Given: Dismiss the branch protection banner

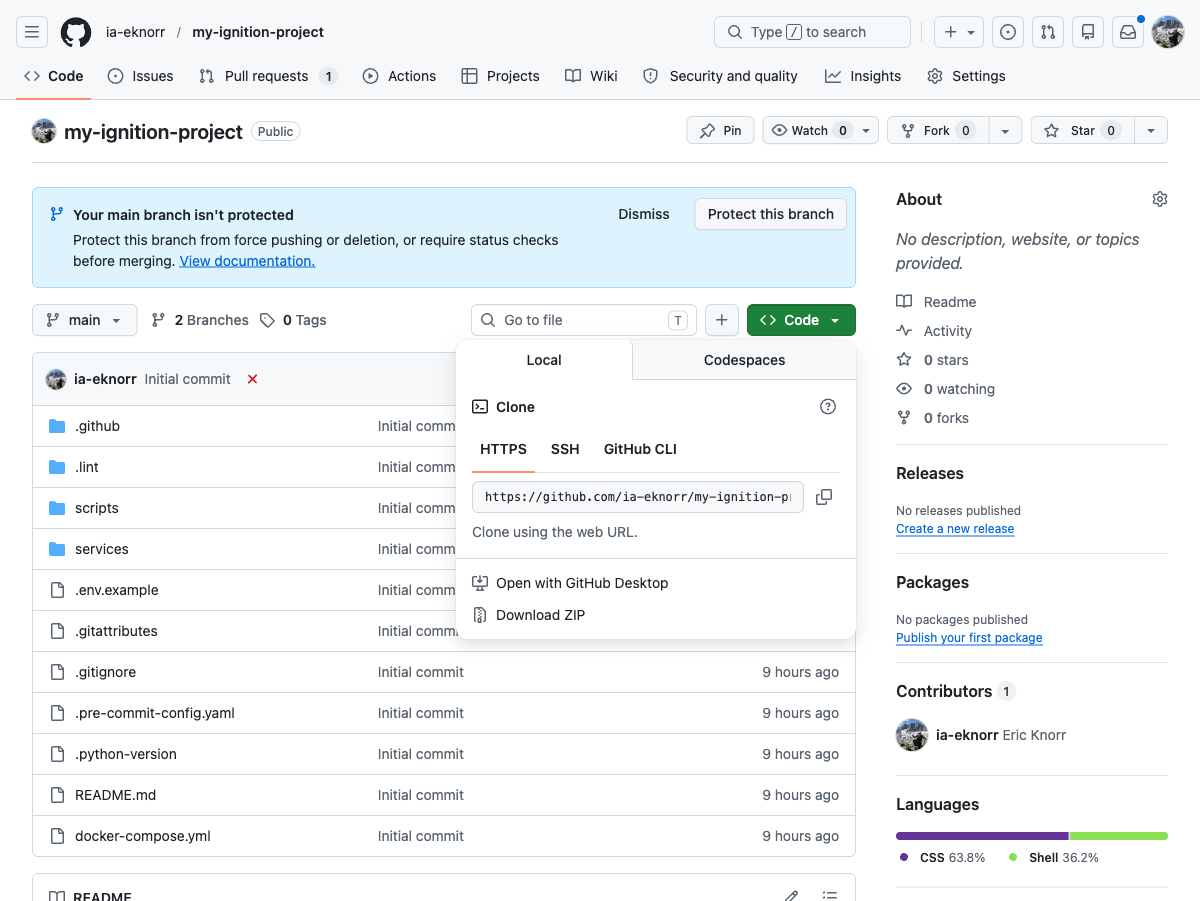Looking at the screenshot, I should [644, 214].
